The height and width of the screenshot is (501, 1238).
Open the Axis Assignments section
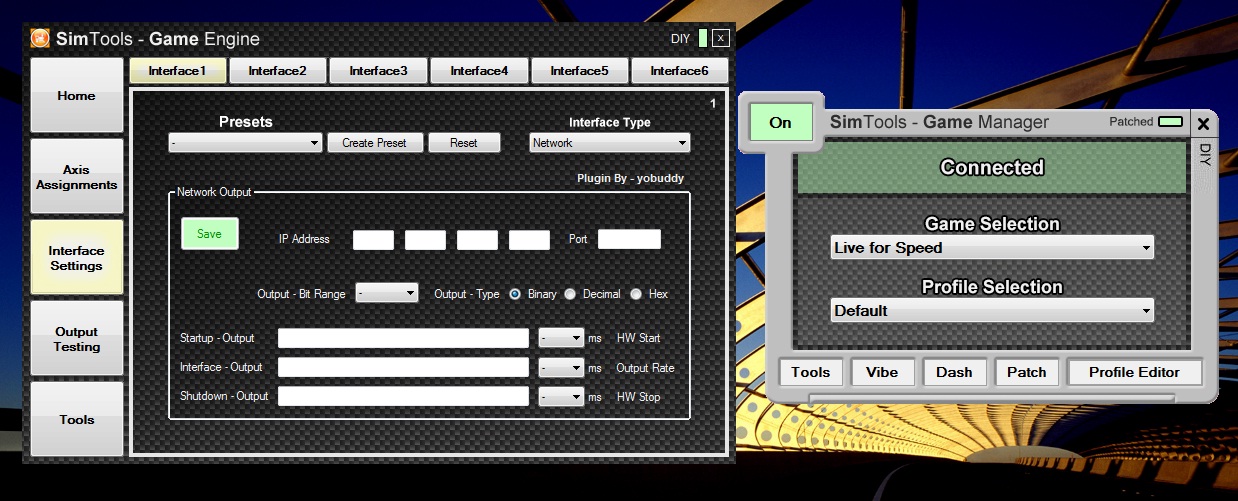pos(77,177)
